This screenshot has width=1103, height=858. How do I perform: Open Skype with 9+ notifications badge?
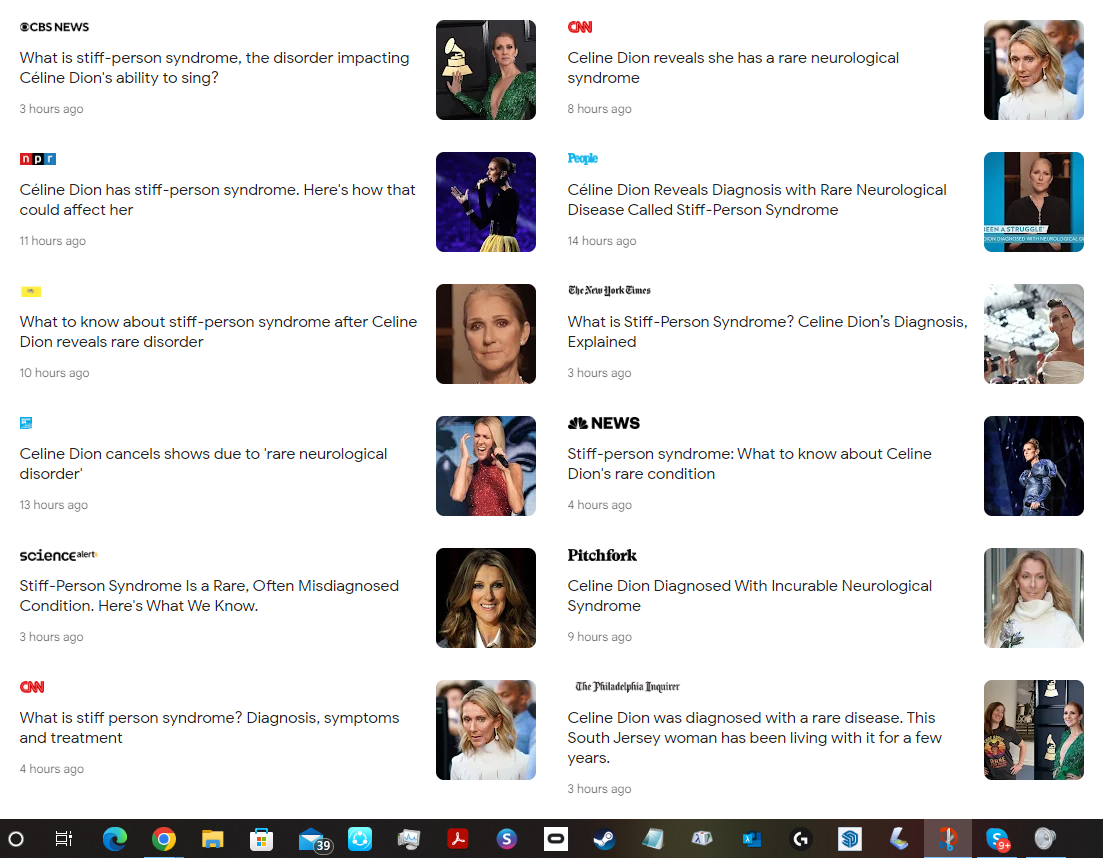[997, 839]
